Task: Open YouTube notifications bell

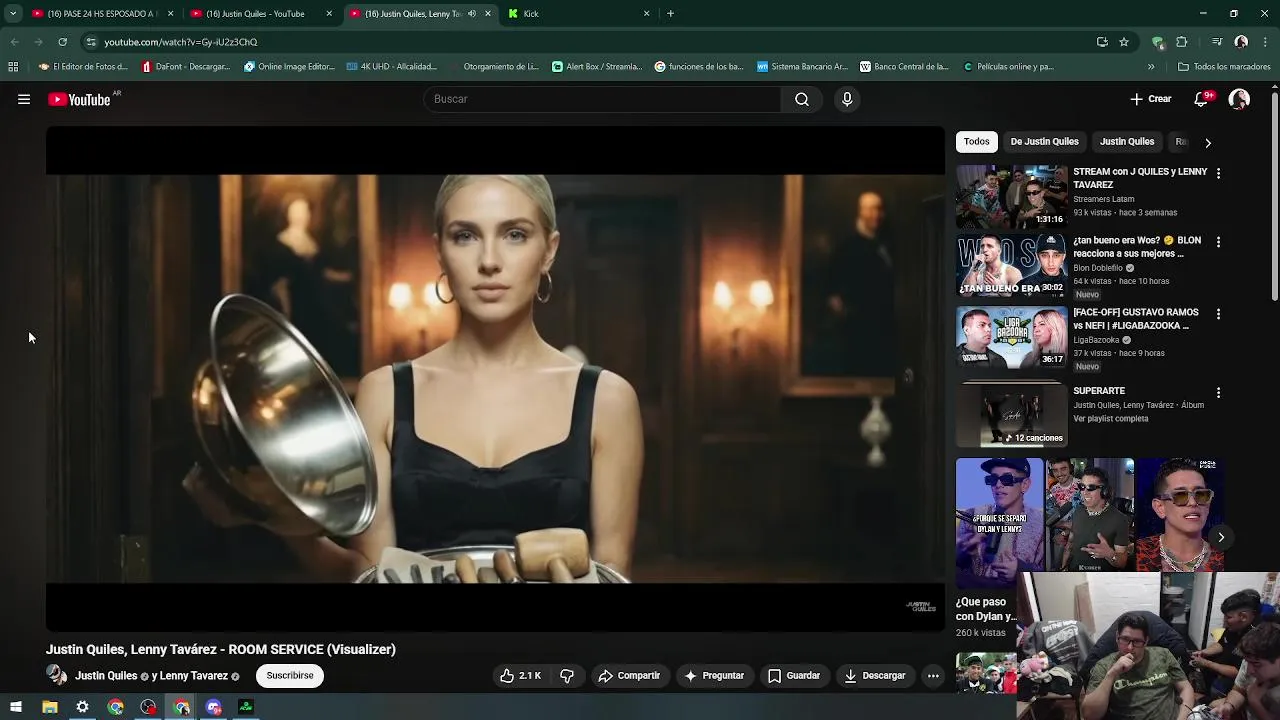Action: (x=1202, y=99)
